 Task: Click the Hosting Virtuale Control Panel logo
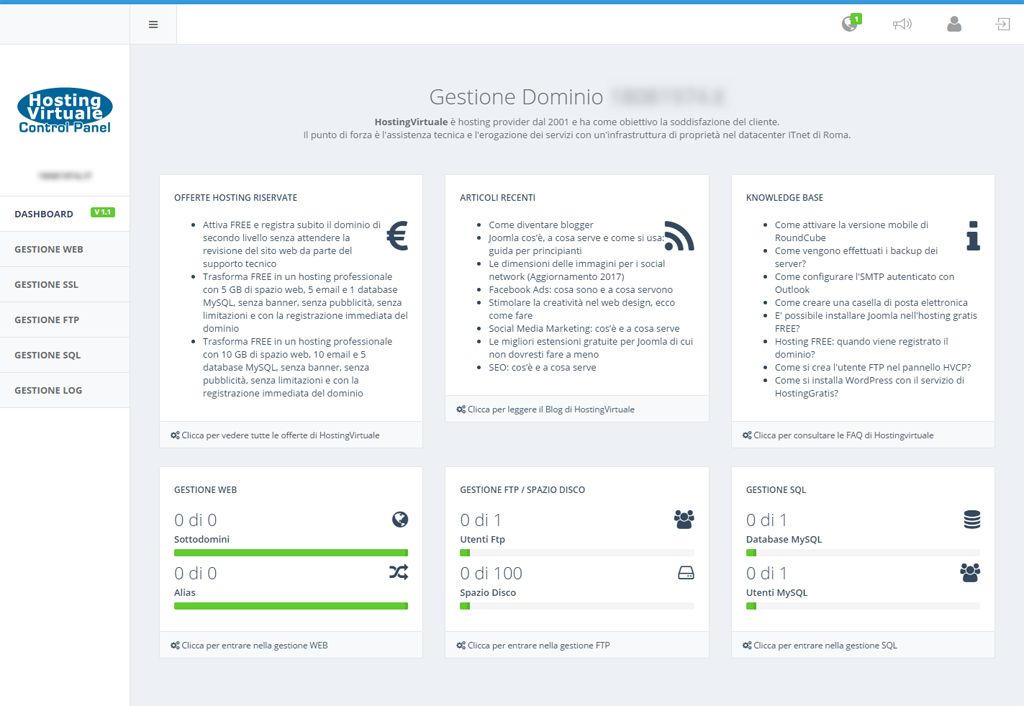(65, 111)
